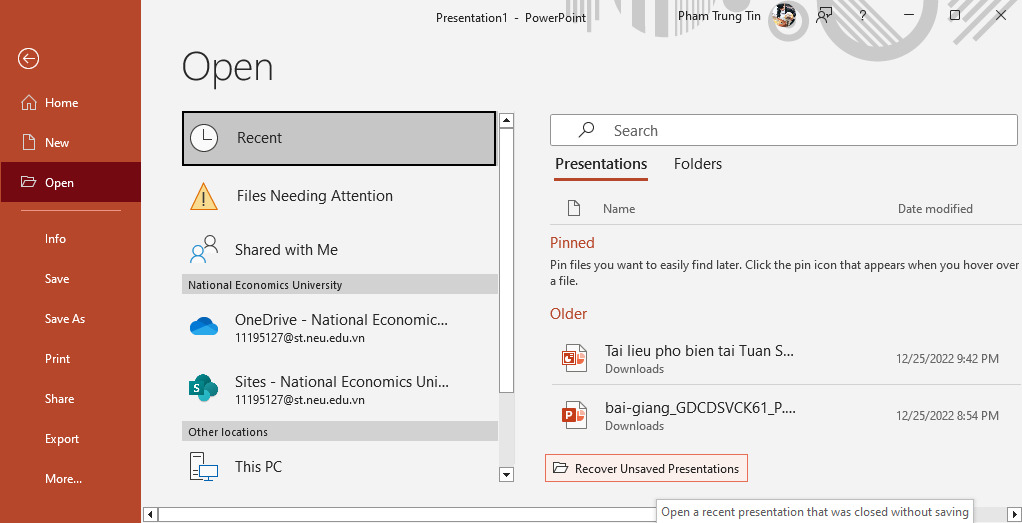This screenshot has width=1022, height=523.
Task: Select New in the backstage menu
Action: [70, 143]
